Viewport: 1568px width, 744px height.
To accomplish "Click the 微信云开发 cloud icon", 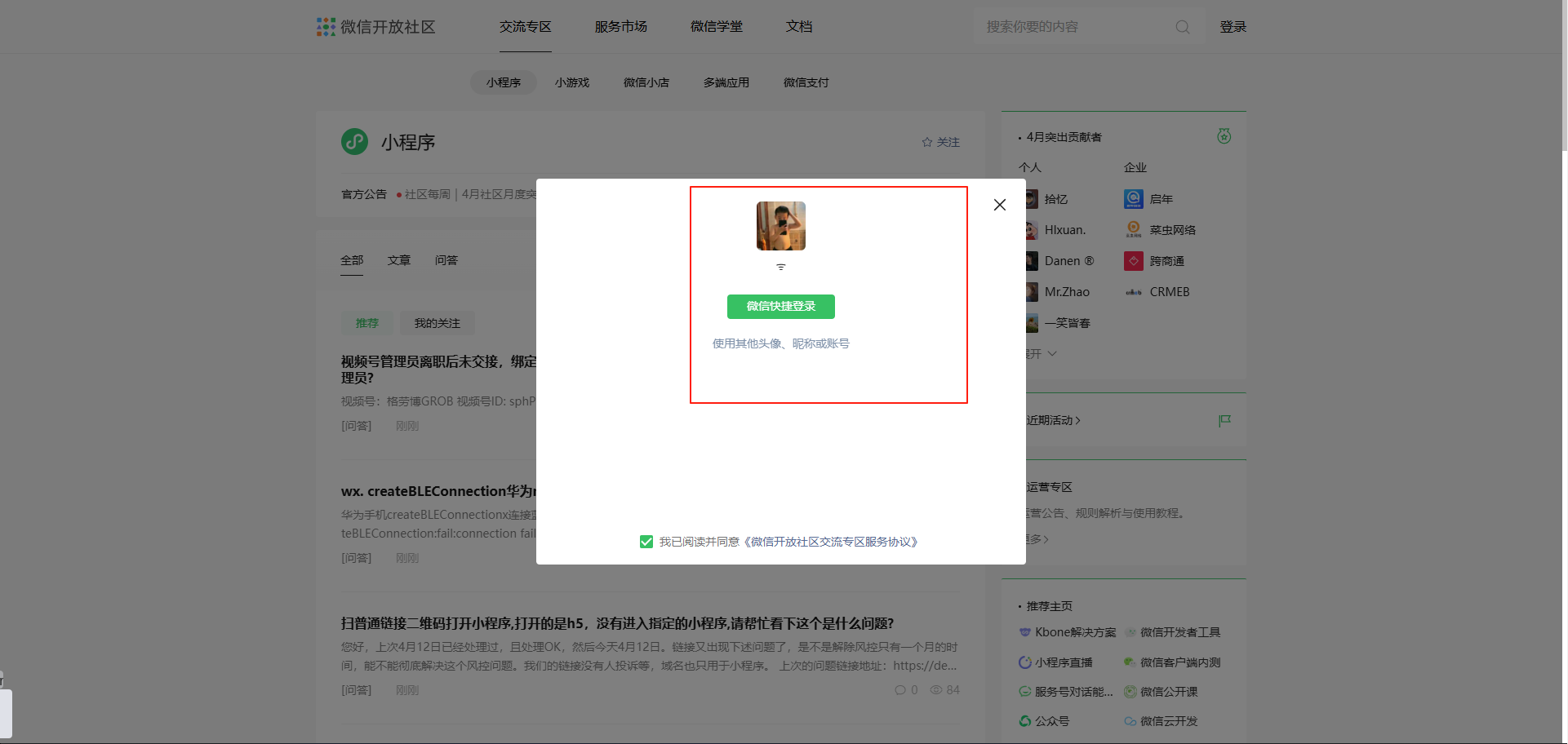I will tap(1130, 721).
